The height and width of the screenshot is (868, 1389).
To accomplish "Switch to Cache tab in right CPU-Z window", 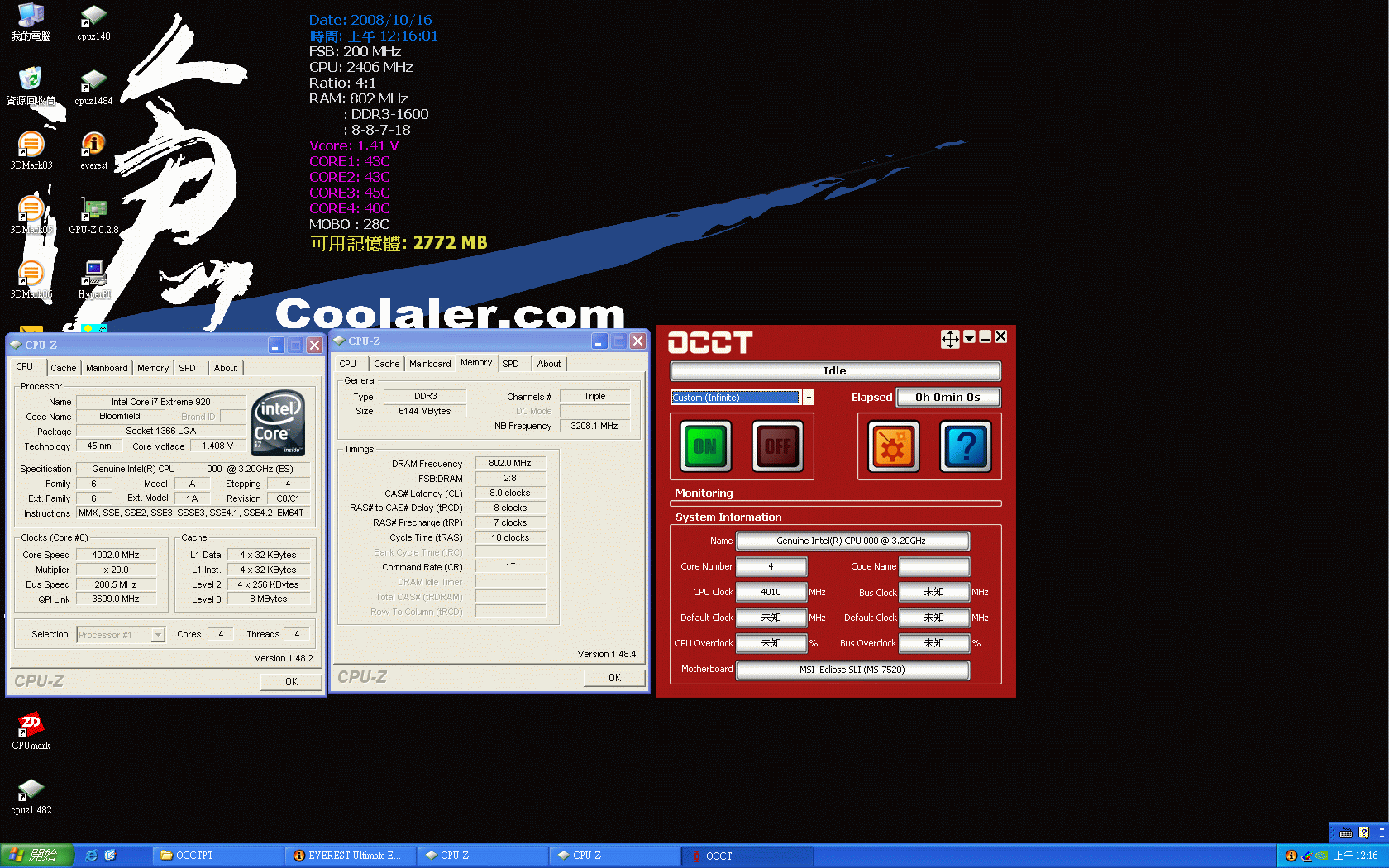I will [386, 364].
